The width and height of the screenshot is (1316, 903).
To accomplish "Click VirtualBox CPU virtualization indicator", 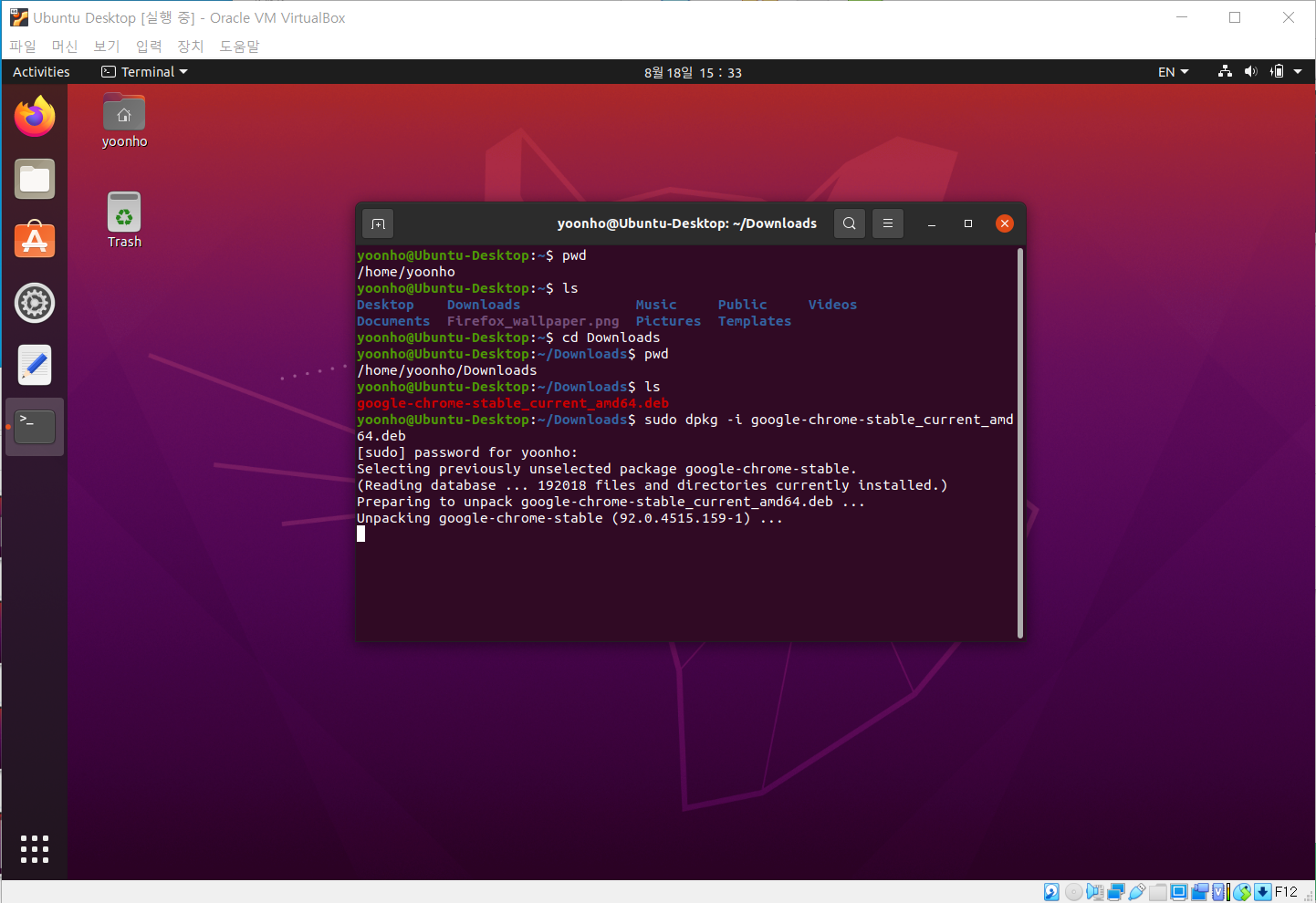I will tap(1221, 892).
